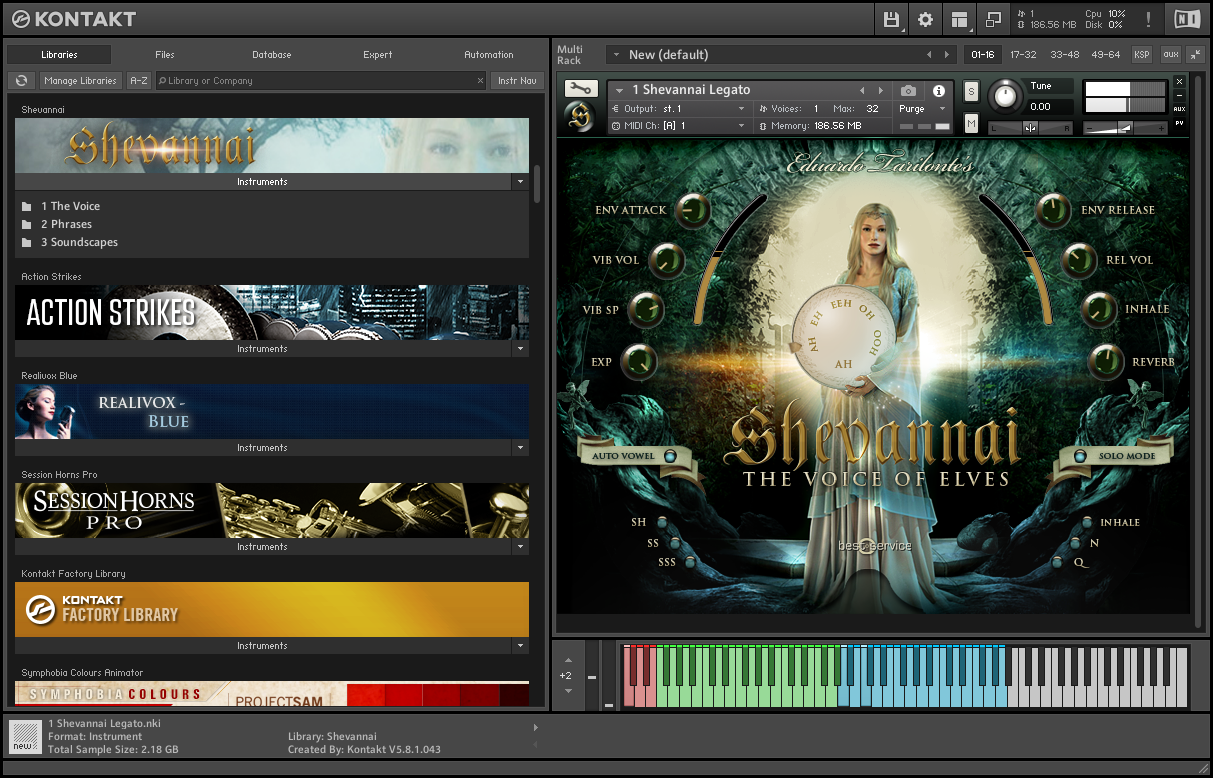
Task: Toggle aux panel in rack header
Action: 1169,54
